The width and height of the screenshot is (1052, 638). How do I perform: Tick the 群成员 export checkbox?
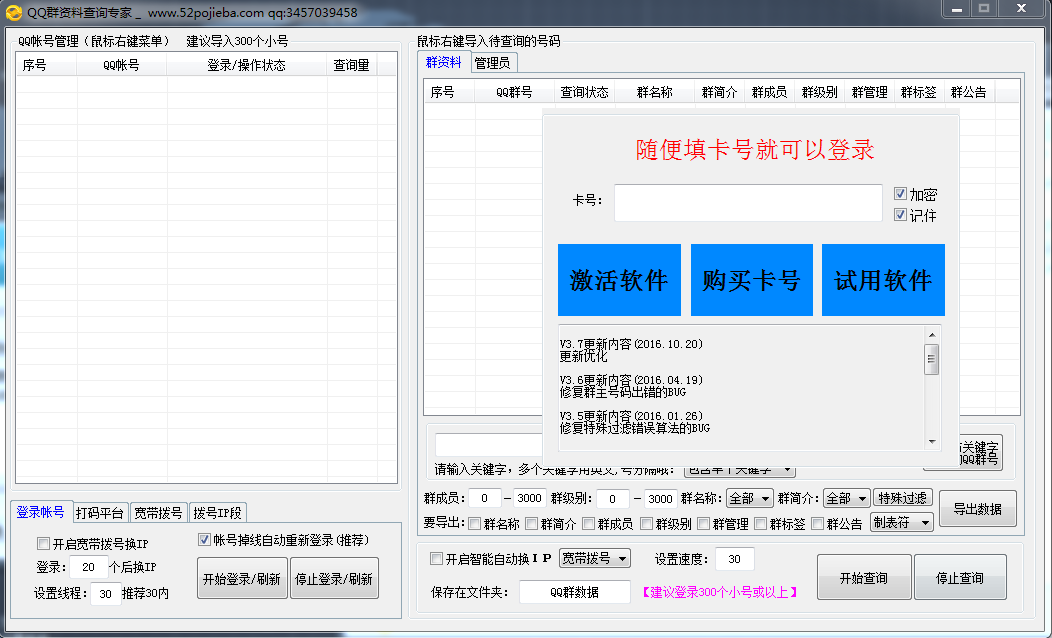[589, 523]
